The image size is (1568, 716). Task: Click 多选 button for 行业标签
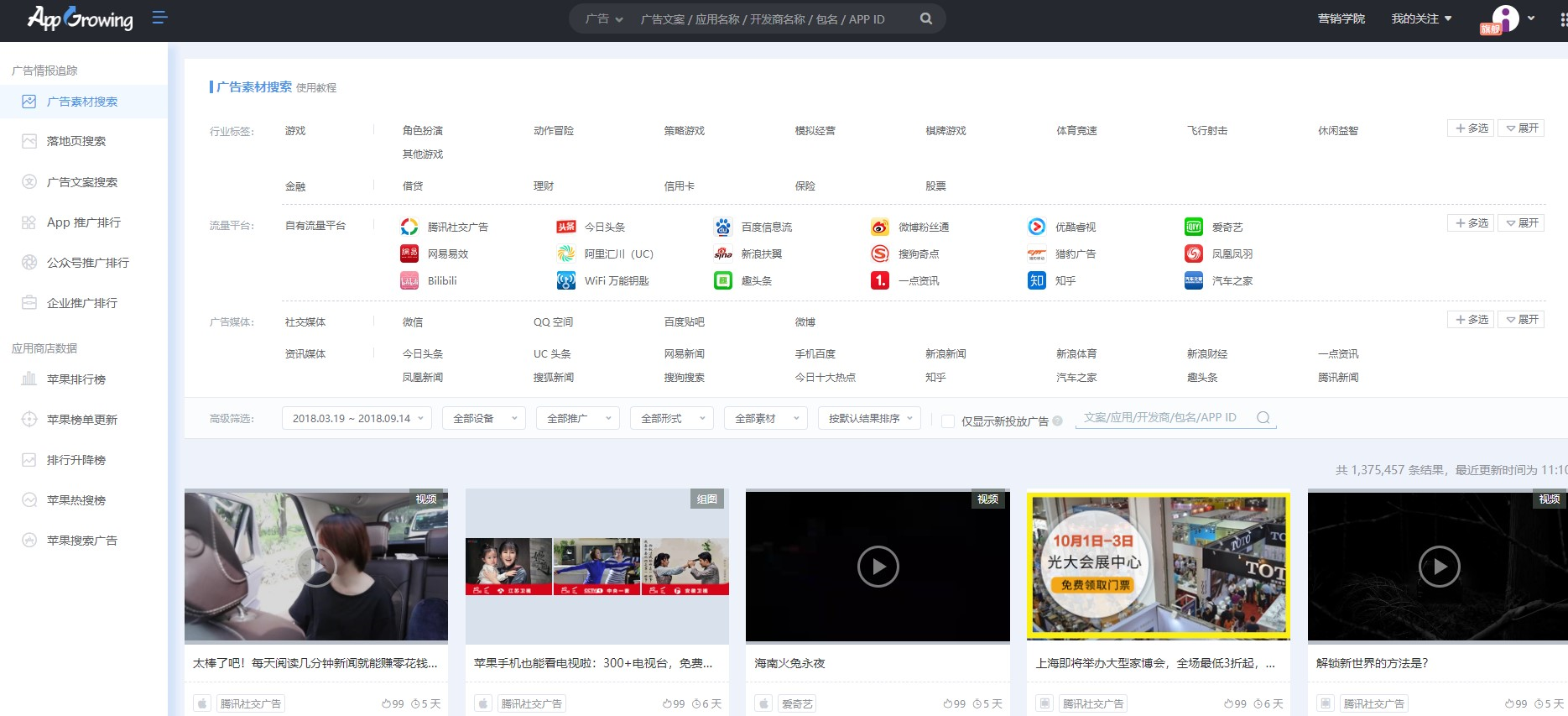click(1471, 128)
